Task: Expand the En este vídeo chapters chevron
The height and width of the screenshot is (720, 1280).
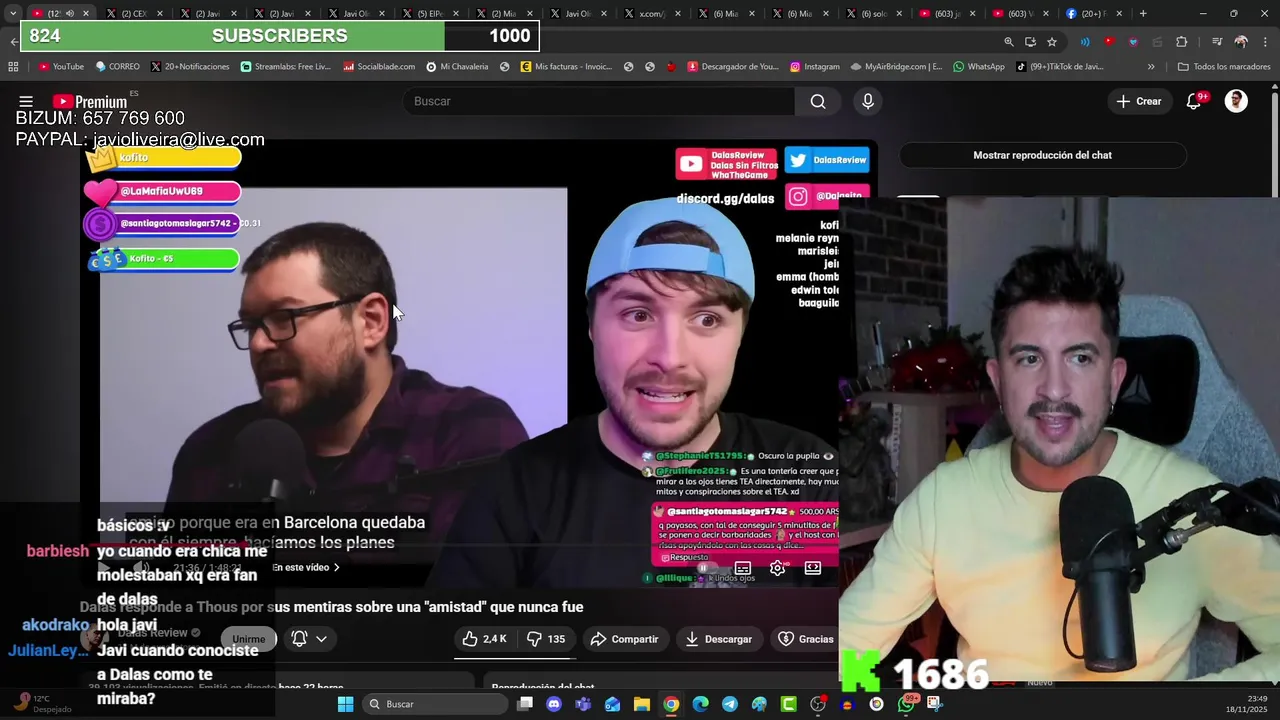Action: (336, 568)
